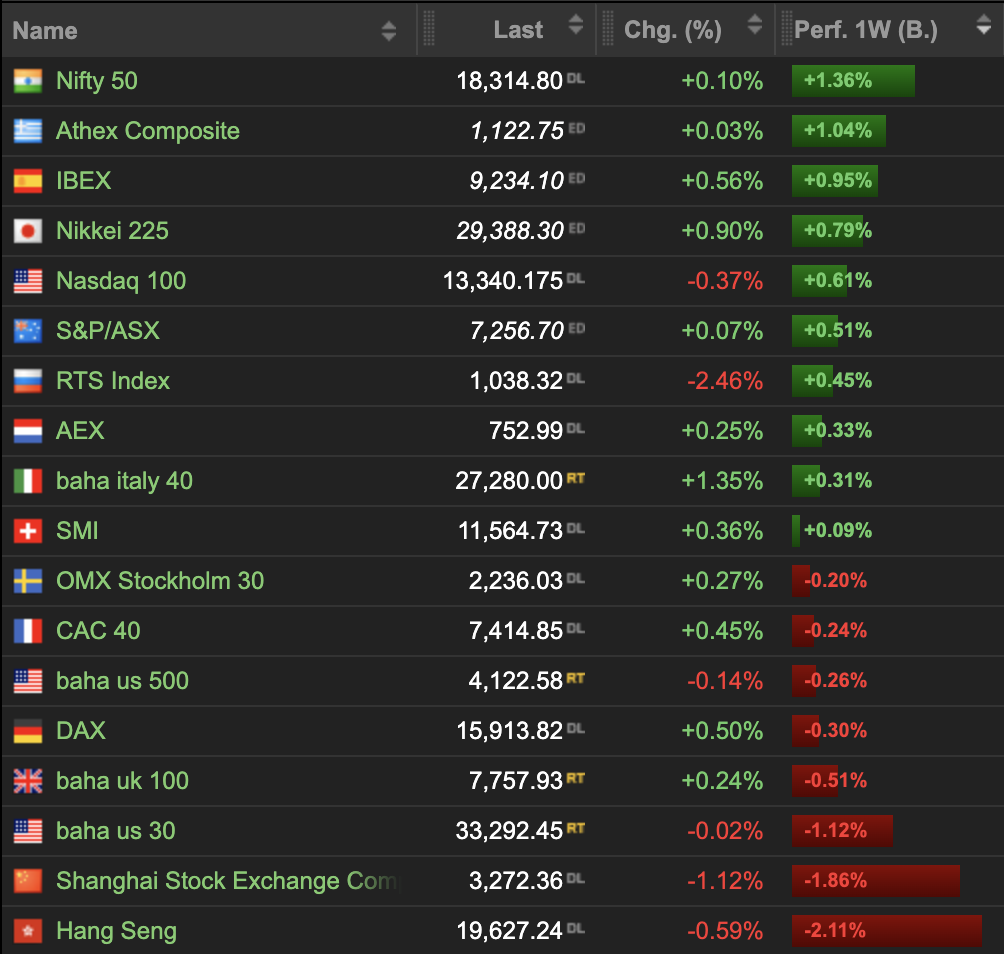
Task: Click the Last column header text
Action: 518,29
